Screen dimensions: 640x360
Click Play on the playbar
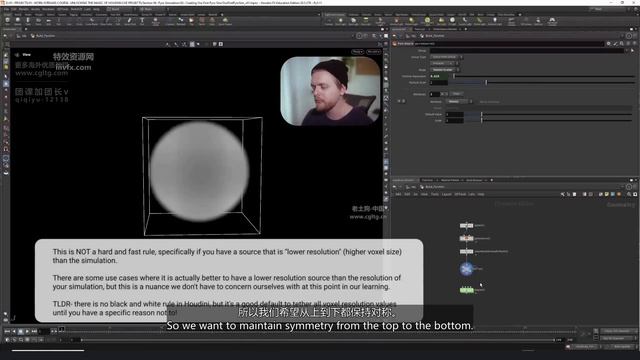[x=27, y=331]
